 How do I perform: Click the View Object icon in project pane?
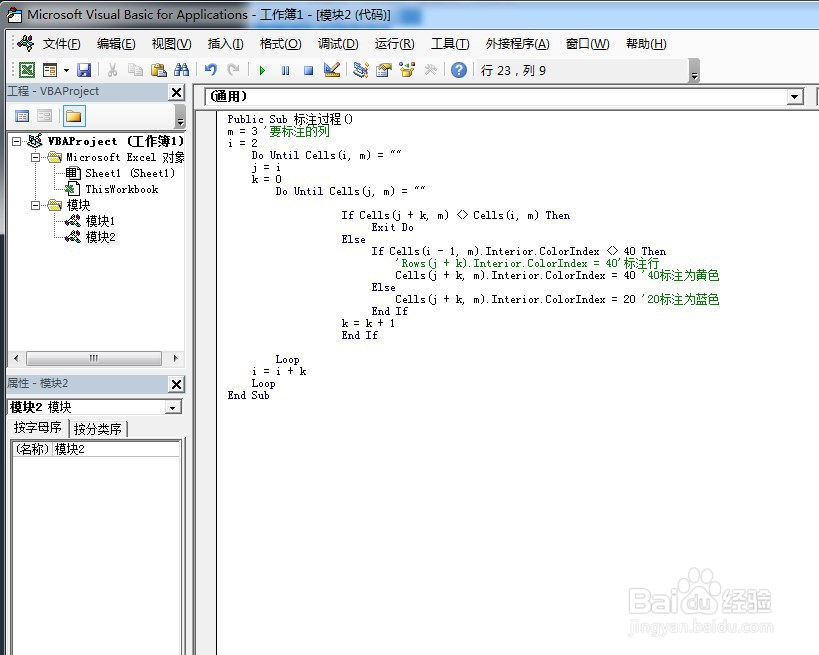pyautogui.click(x=44, y=116)
